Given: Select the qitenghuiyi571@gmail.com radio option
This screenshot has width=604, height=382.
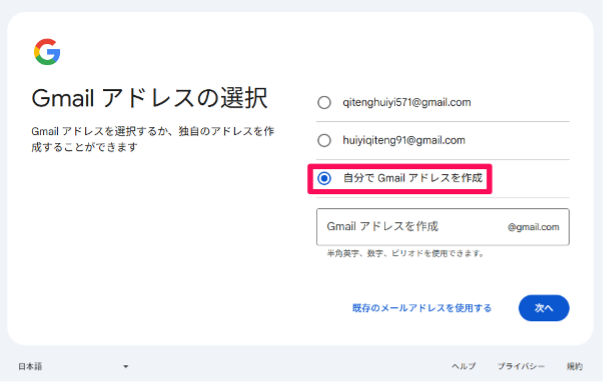Looking at the screenshot, I should 324,102.
